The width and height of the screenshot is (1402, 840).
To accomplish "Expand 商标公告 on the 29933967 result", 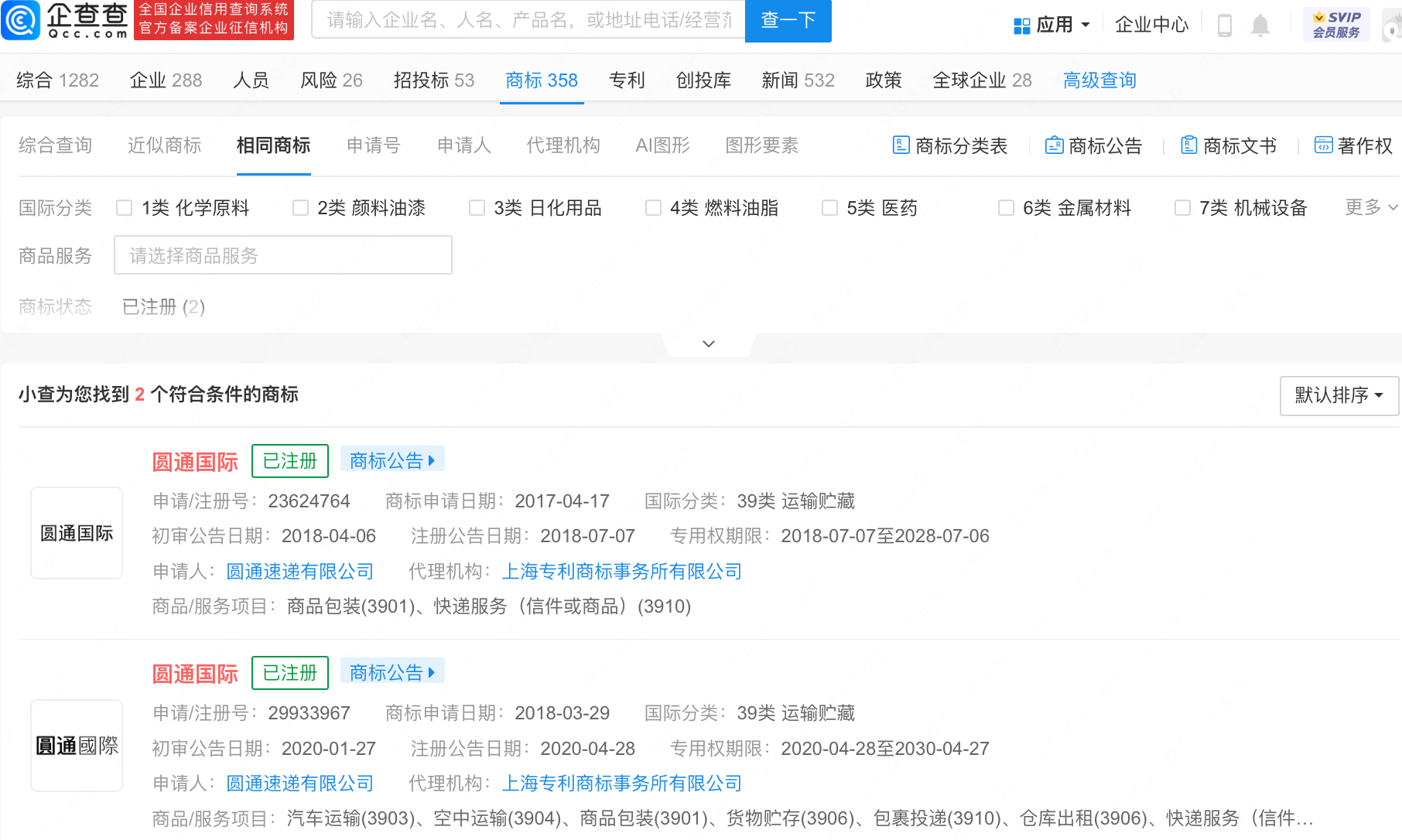I will (392, 672).
